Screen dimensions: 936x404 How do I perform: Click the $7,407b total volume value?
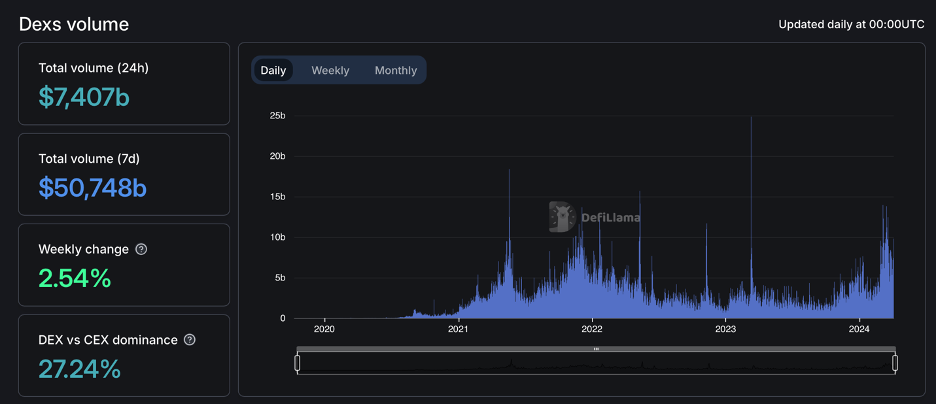click(84, 97)
